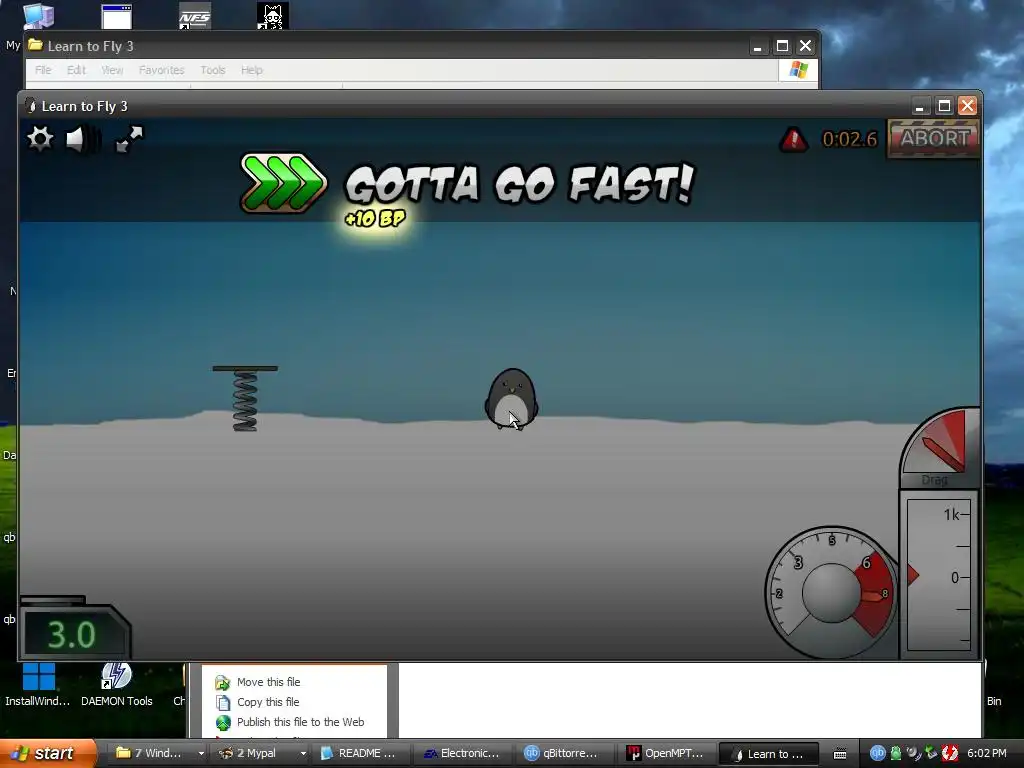Click the red warning triangle icon

[793, 139]
